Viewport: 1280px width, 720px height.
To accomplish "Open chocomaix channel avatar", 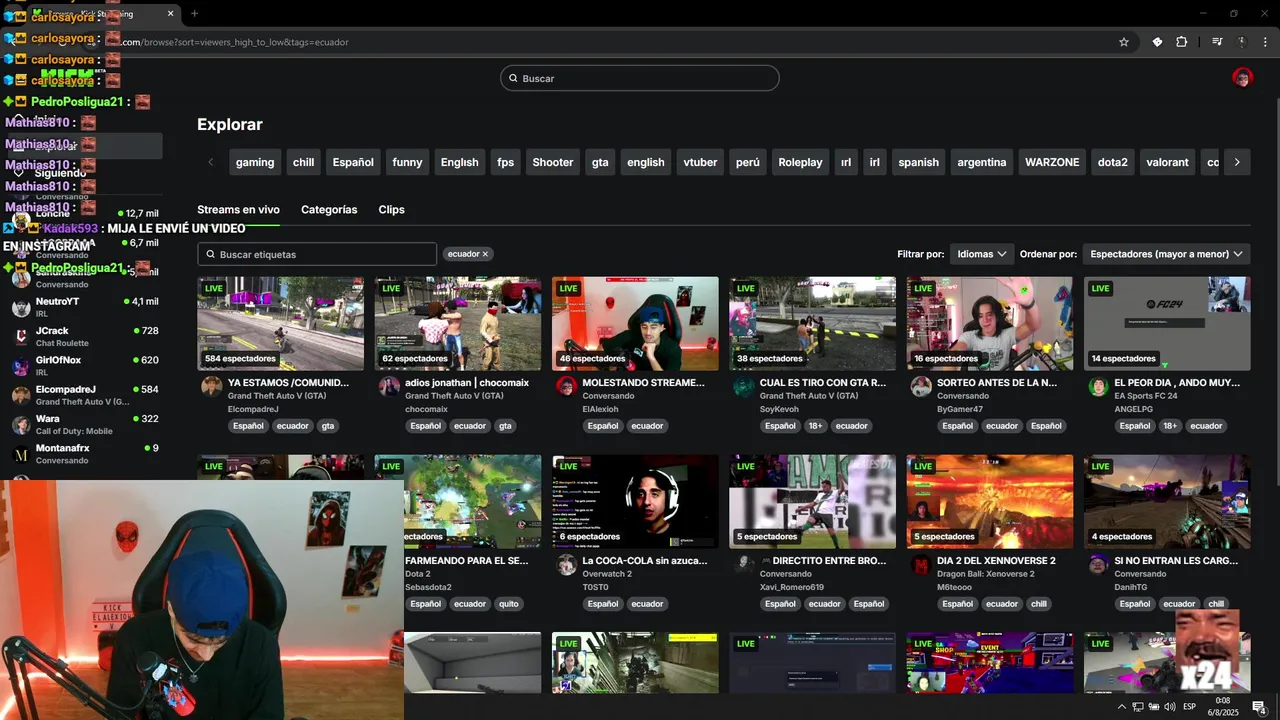I will [x=389, y=386].
